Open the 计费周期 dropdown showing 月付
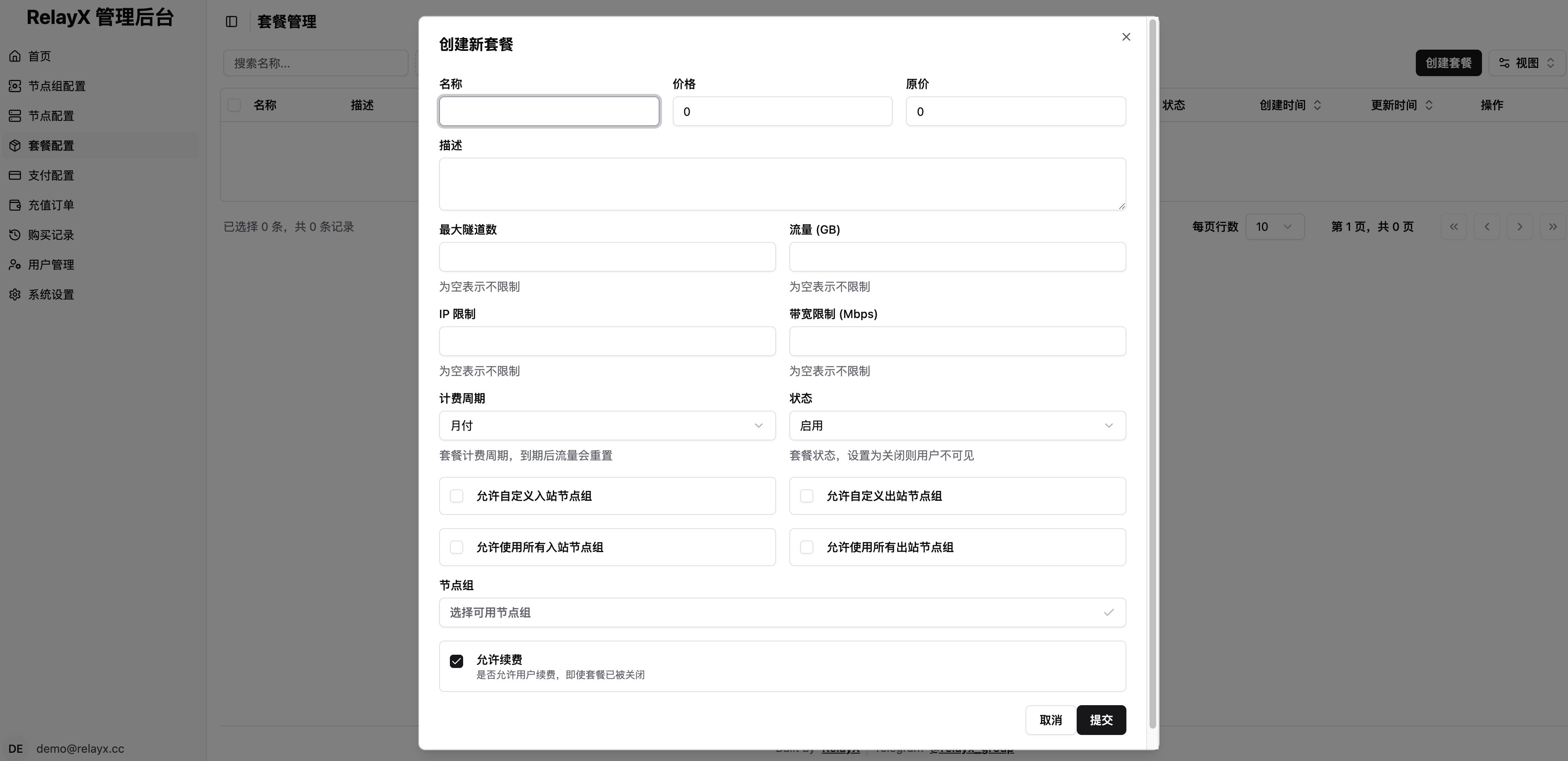This screenshot has height=761, width=1568. 607,425
